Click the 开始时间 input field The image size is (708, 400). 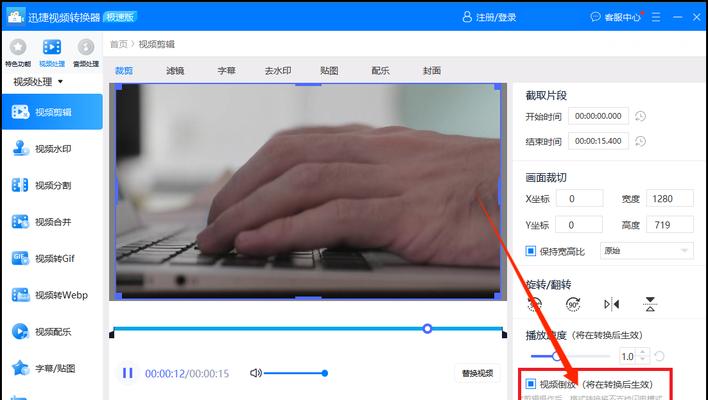[598, 116]
